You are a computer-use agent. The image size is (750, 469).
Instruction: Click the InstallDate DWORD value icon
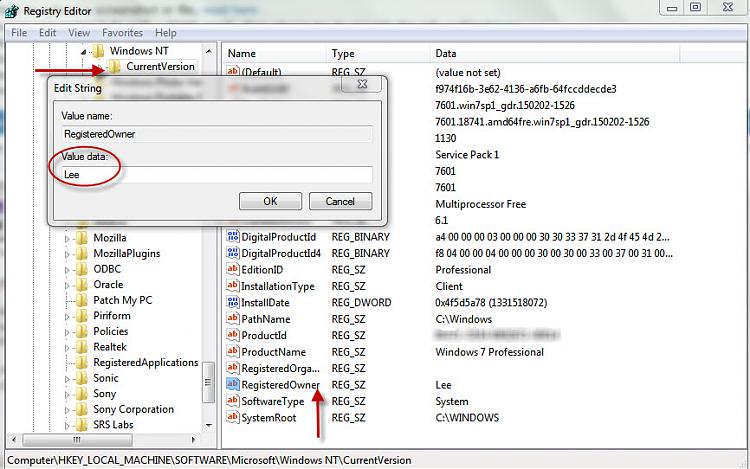point(233,302)
